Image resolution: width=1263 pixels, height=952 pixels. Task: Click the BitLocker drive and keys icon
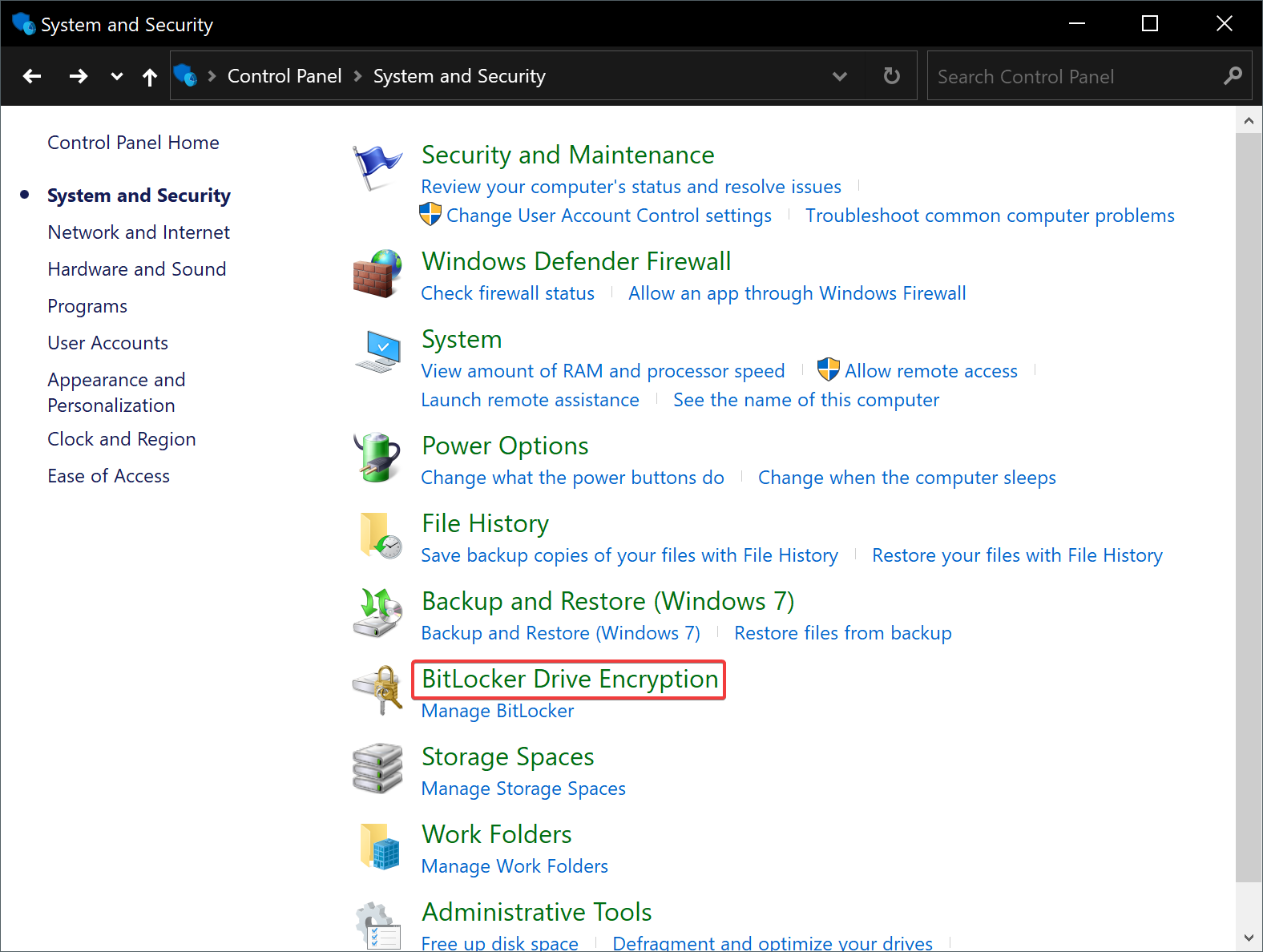(x=377, y=691)
